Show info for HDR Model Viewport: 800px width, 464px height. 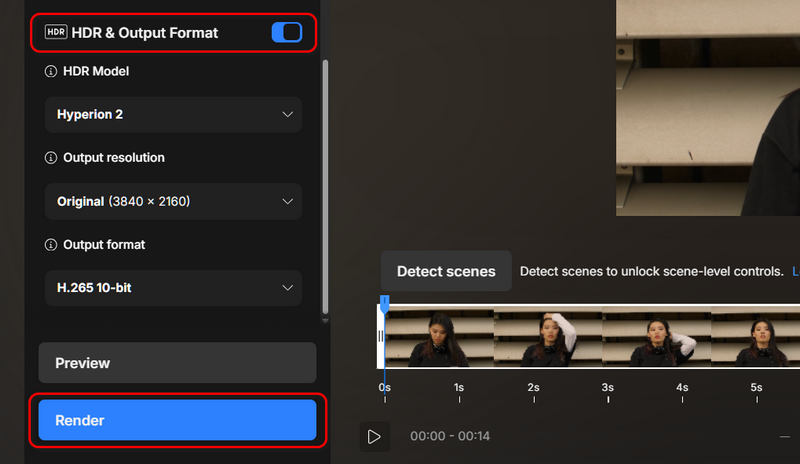pyautogui.click(x=51, y=71)
